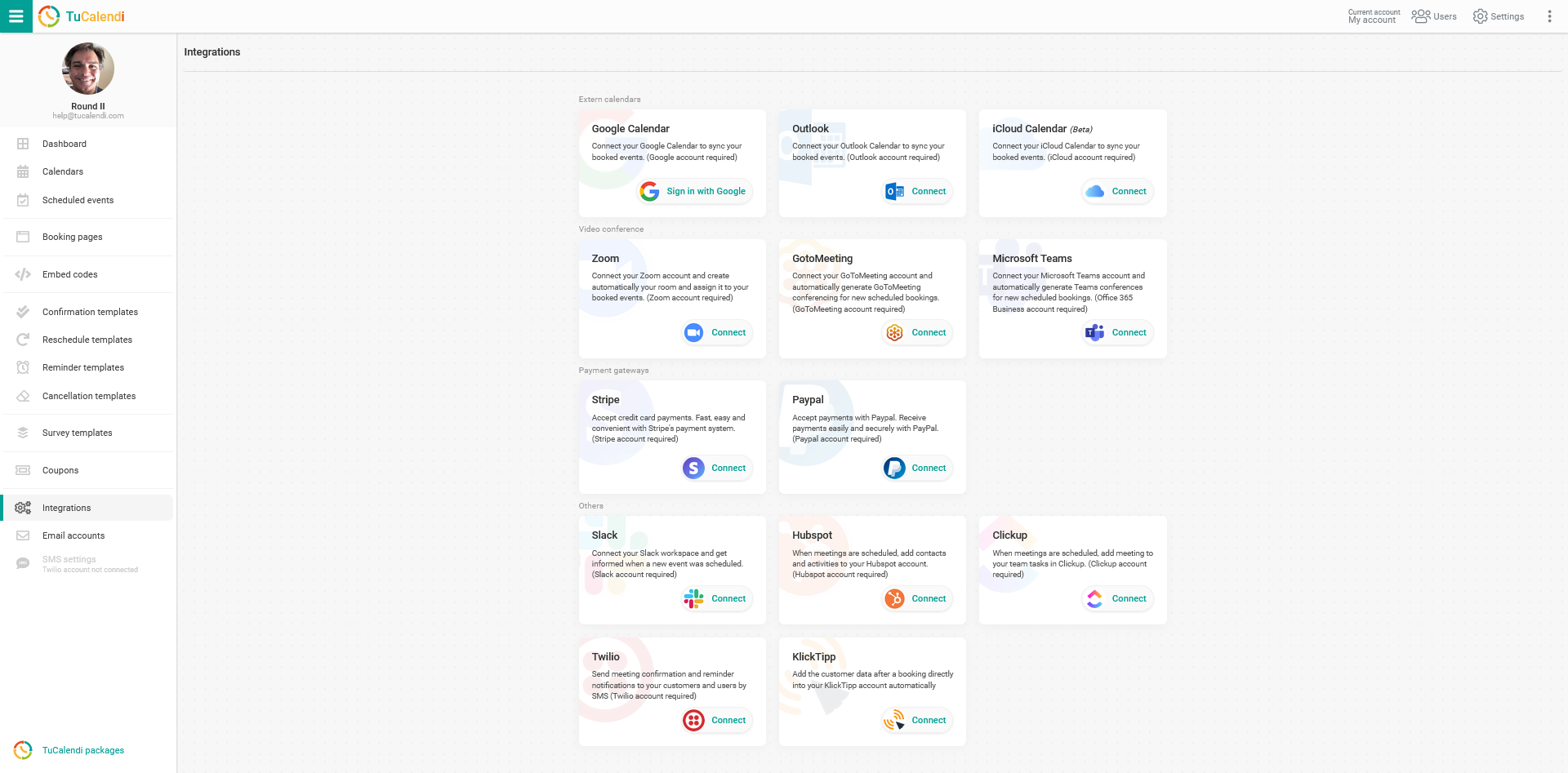Screen dimensions: 1568x773
Task: Click Connect text for GotoMeeting
Action: tap(929, 332)
